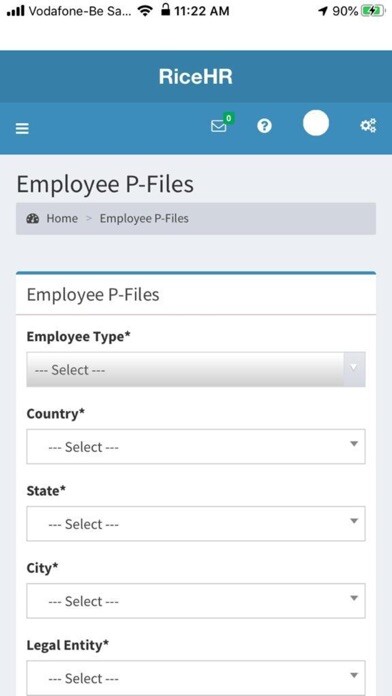Click Employee P-Files breadcrumb item
The height and width of the screenshot is (696, 392).
144,218
